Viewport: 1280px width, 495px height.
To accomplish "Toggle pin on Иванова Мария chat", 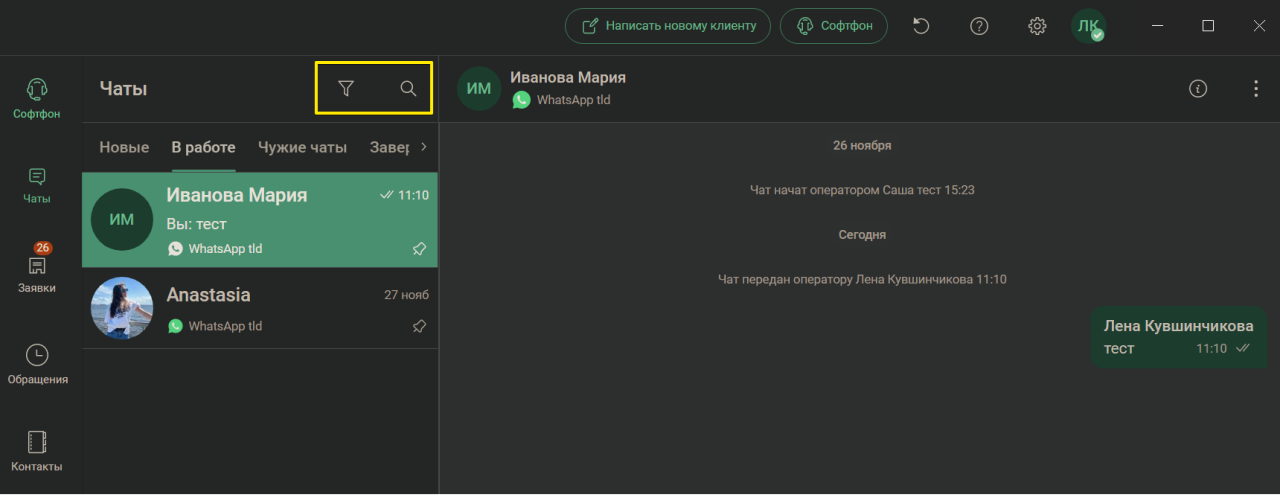I will pos(420,249).
